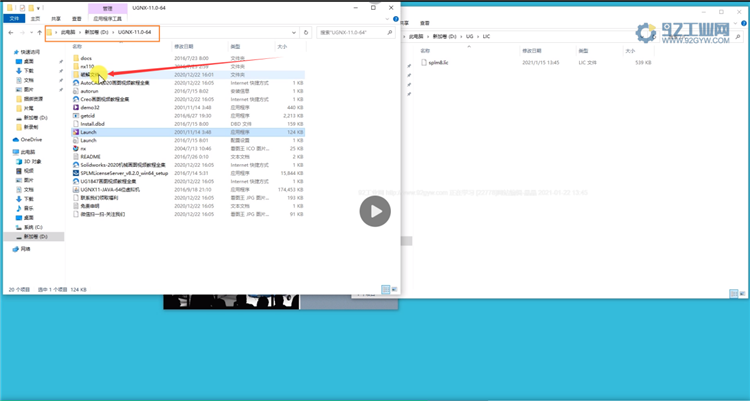Image resolution: width=750 pixels, height=401 pixels.
Task: Expand address bar history dropdown in UGNX-11.0-64
Action: [x=294, y=33]
